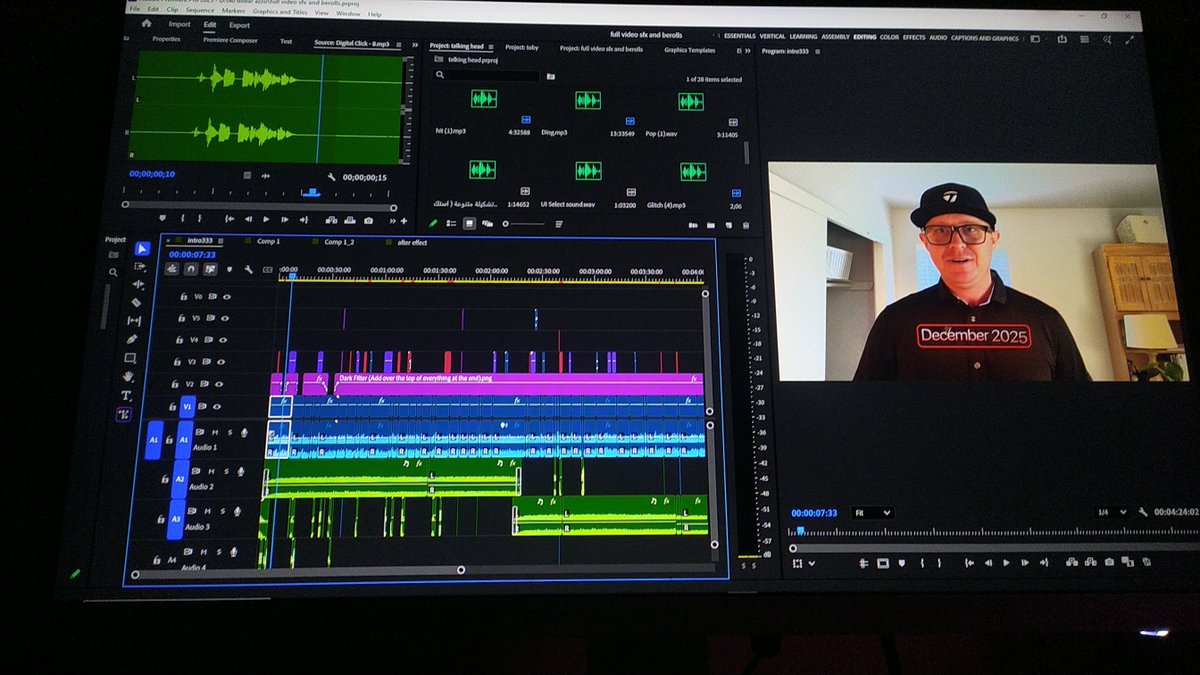
Task: Toggle V1 track targeting button
Action: (x=186, y=406)
